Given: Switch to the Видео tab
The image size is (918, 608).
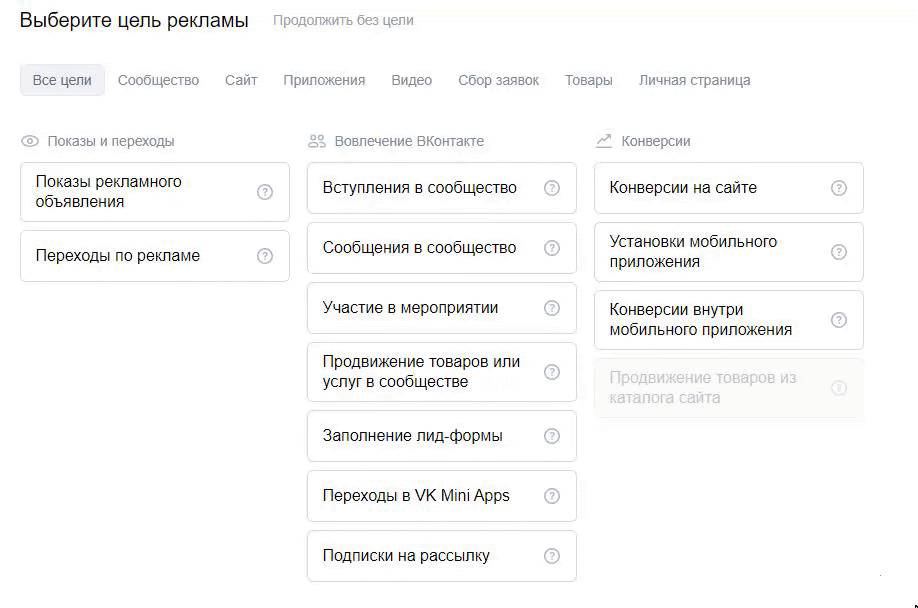Looking at the screenshot, I should coord(412,80).
